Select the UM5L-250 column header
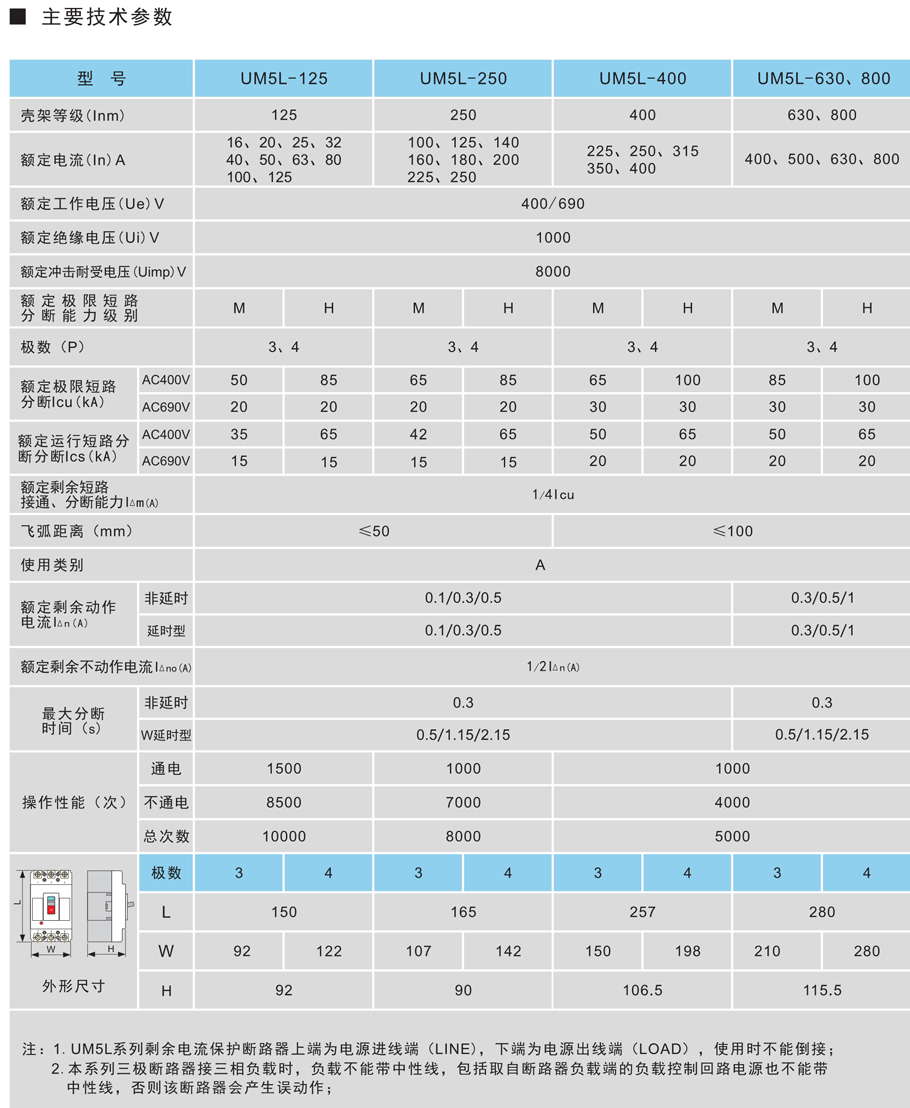Image resolution: width=910 pixels, height=1108 pixels. coord(463,78)
